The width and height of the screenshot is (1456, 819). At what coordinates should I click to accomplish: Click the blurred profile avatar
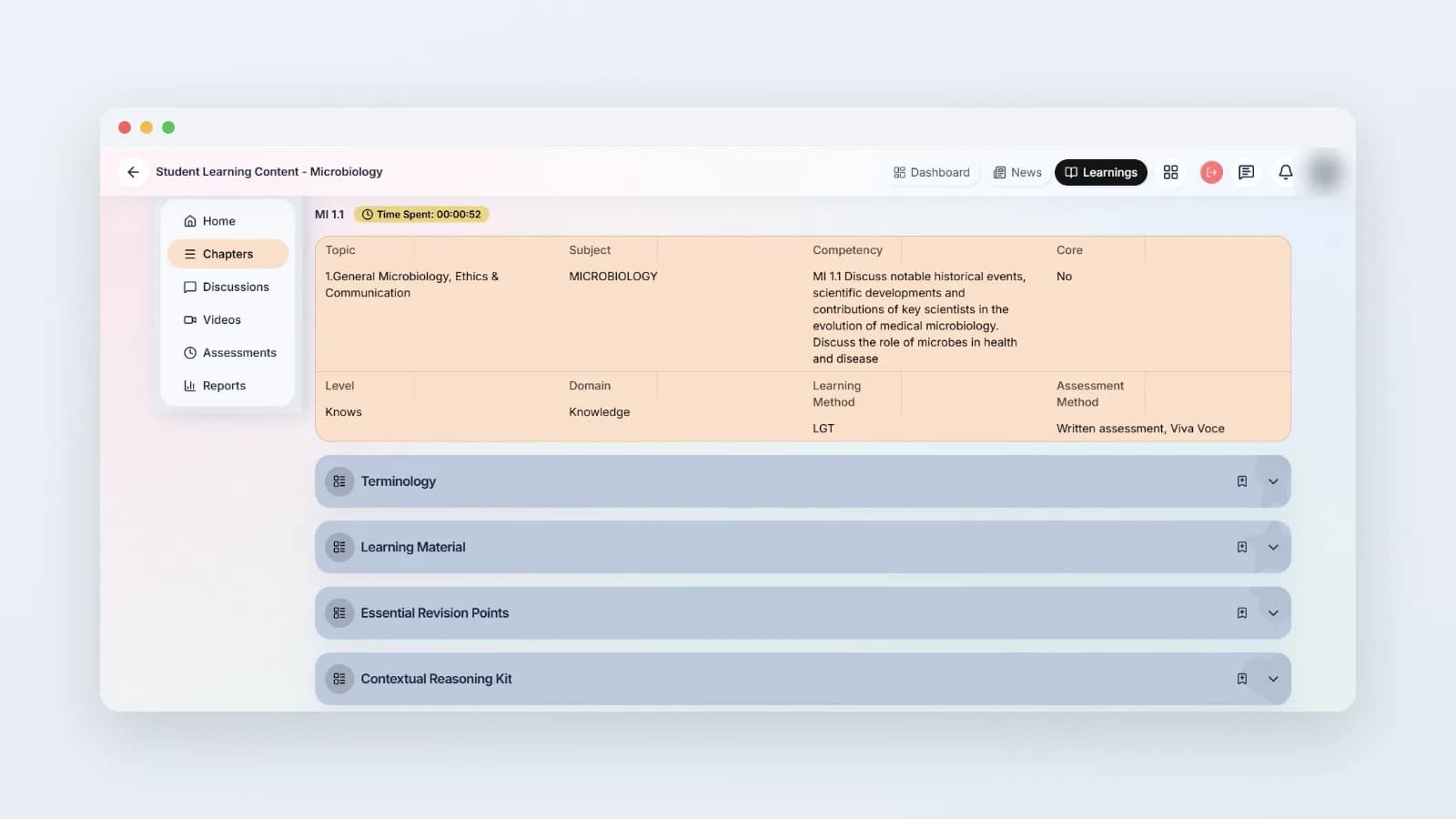pos(1326,172)
